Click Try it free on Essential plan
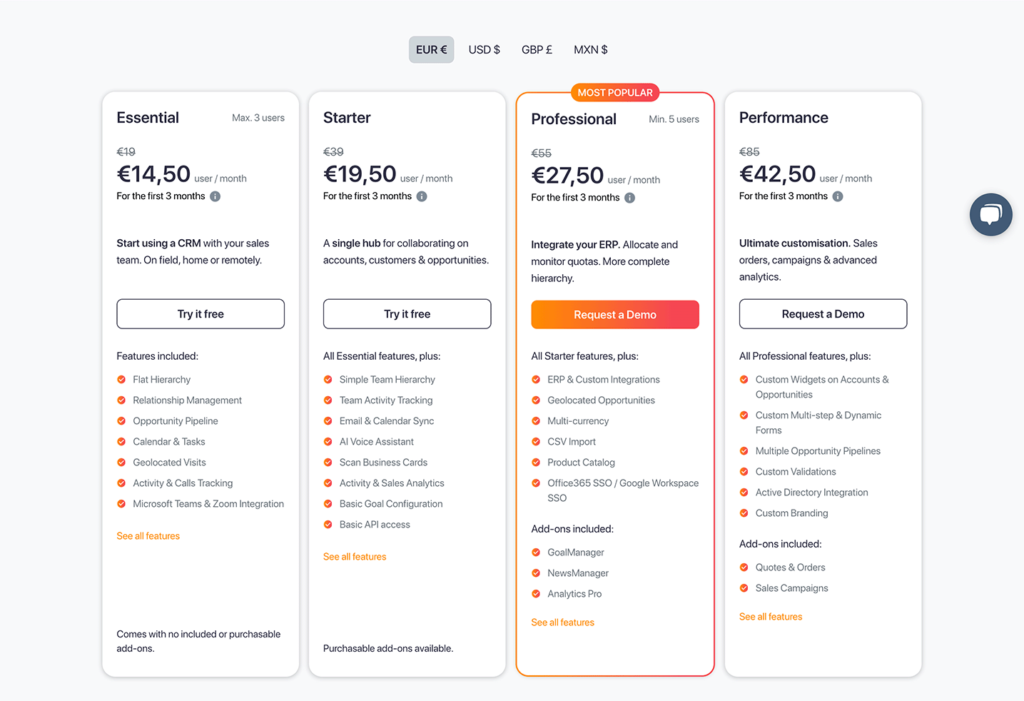This screenshot has height=701, width=1024. [x=200, y=314]
